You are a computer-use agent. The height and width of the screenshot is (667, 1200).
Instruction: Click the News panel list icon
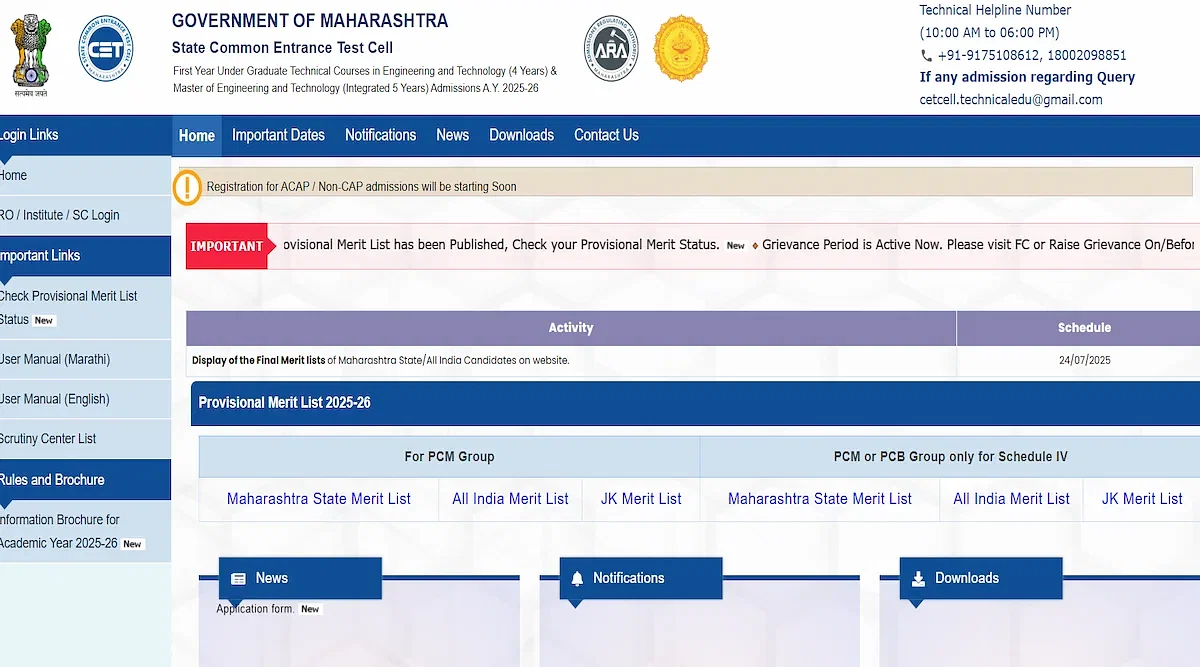tap(238, 579)
